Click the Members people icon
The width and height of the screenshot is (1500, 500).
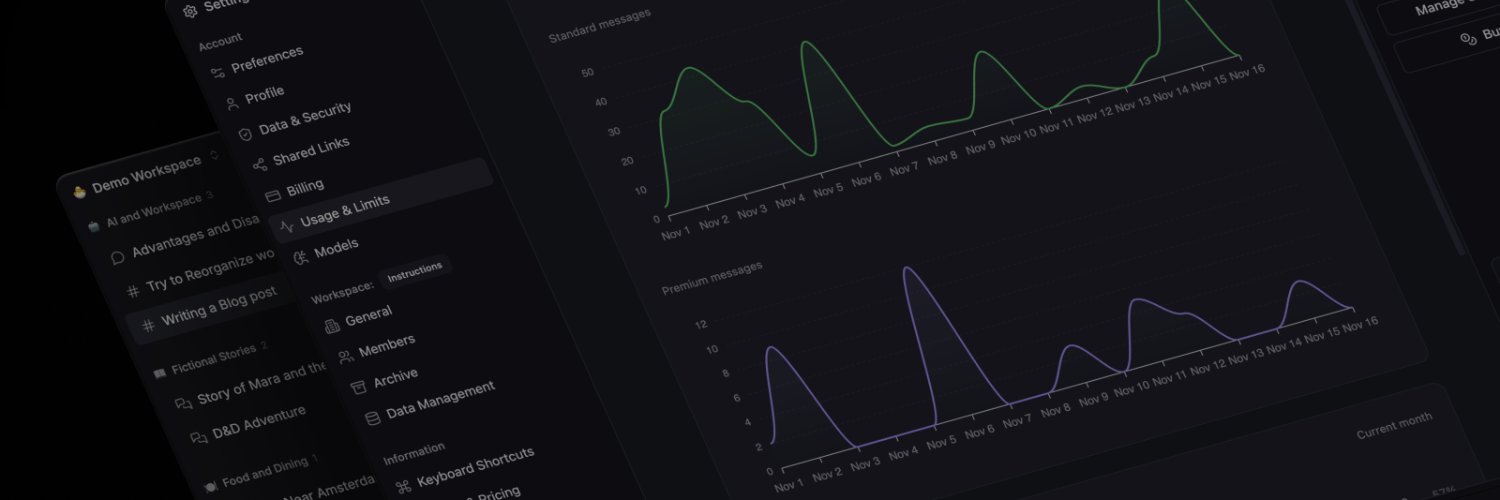tap(346, 356)
